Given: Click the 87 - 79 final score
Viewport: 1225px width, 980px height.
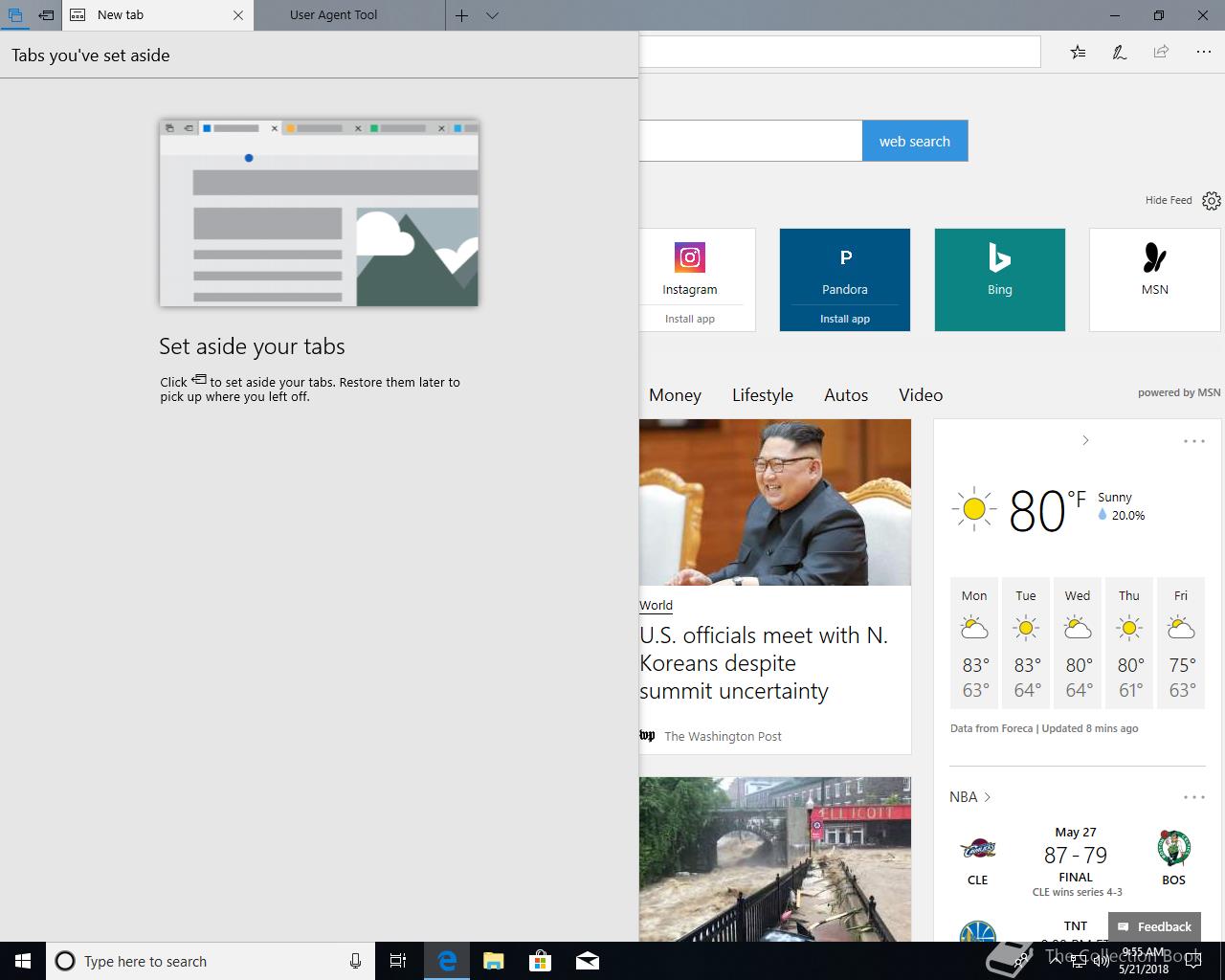Looking at the screenshot, I should point(1076,856).
